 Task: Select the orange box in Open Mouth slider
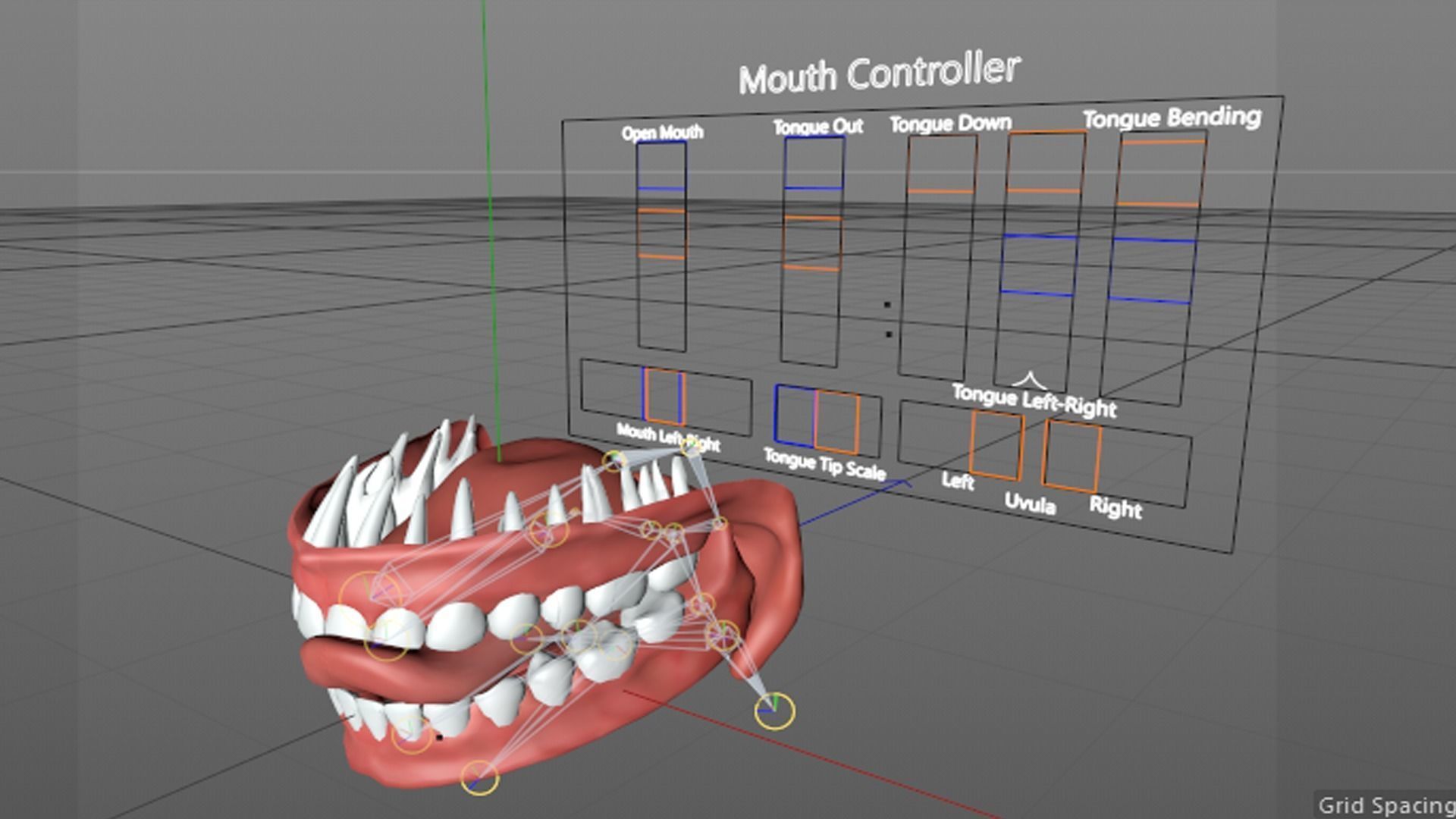click(x=661, y=234)
